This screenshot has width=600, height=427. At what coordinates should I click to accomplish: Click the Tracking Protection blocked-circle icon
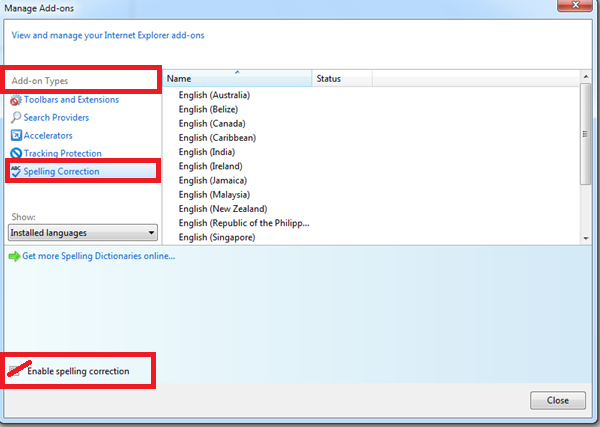[16, 153]
